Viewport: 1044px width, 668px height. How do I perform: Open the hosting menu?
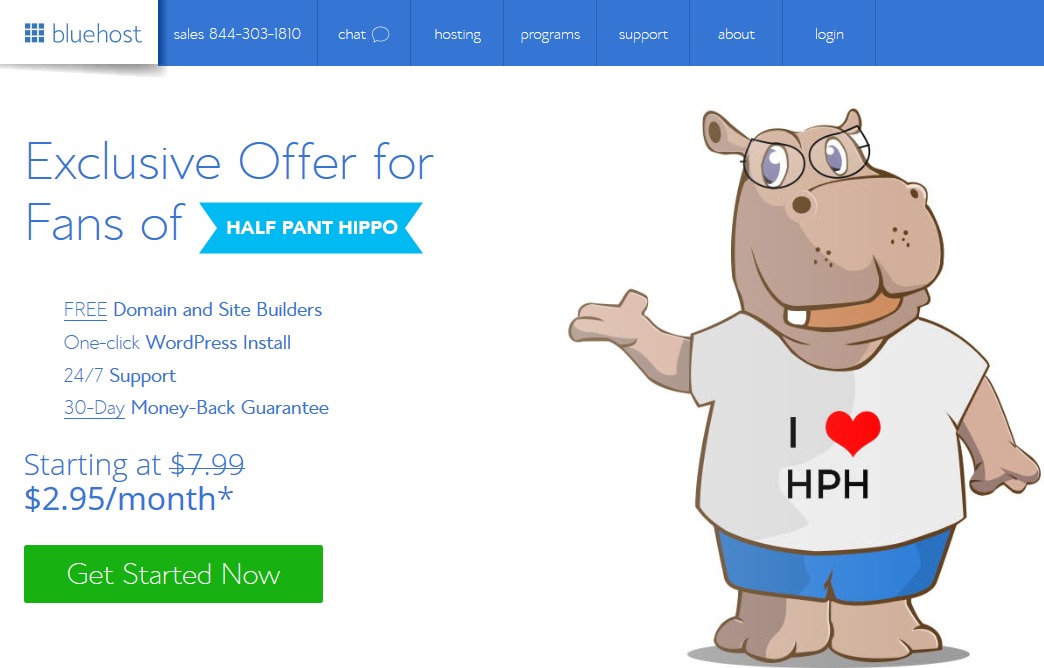coord(457,34)
